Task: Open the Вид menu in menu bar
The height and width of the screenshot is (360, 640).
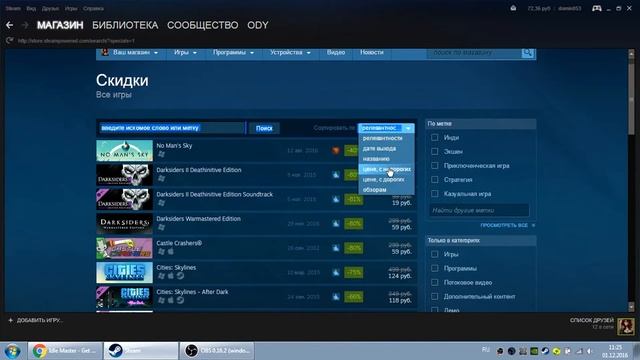Action: tap(31, 8)
